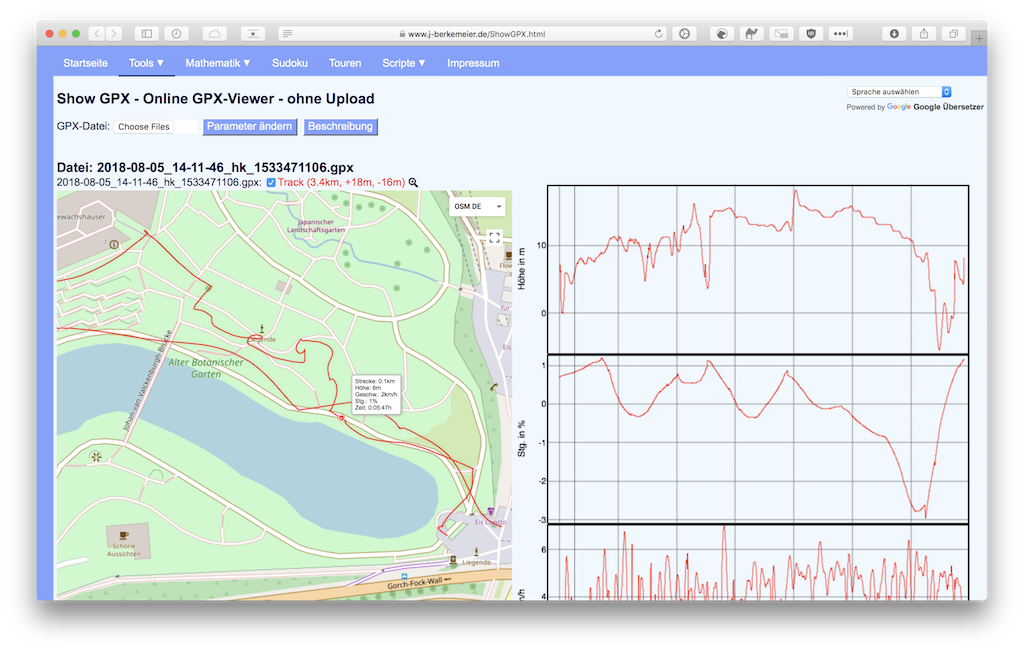Expand the Mathematik menu

point(217,63)
